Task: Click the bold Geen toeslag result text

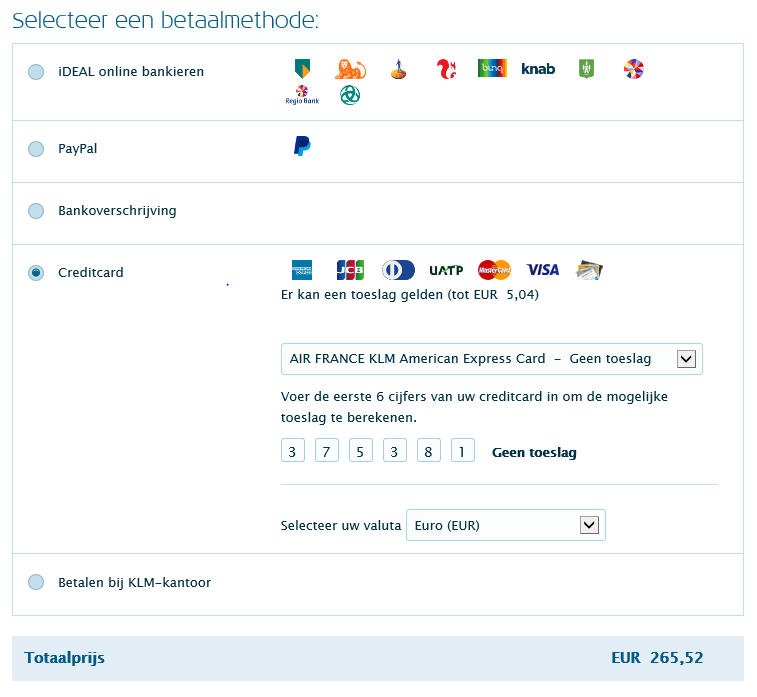Action: pyautogui.click(x=534, y=453)
